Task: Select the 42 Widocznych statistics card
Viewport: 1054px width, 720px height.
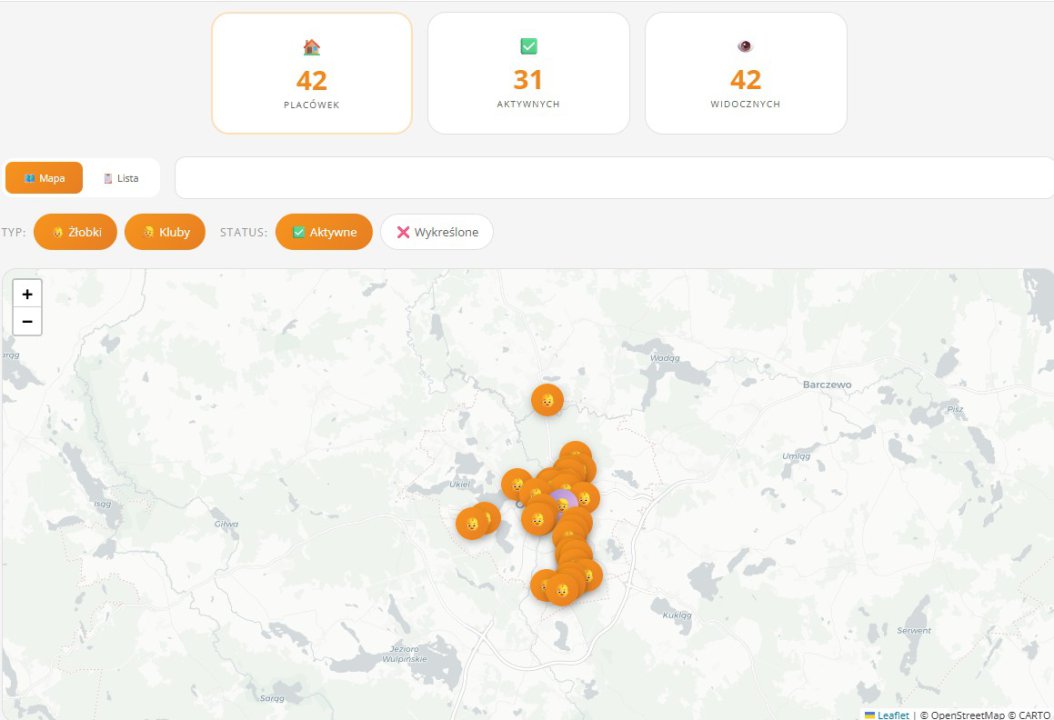Action: (x=745, y=73)
